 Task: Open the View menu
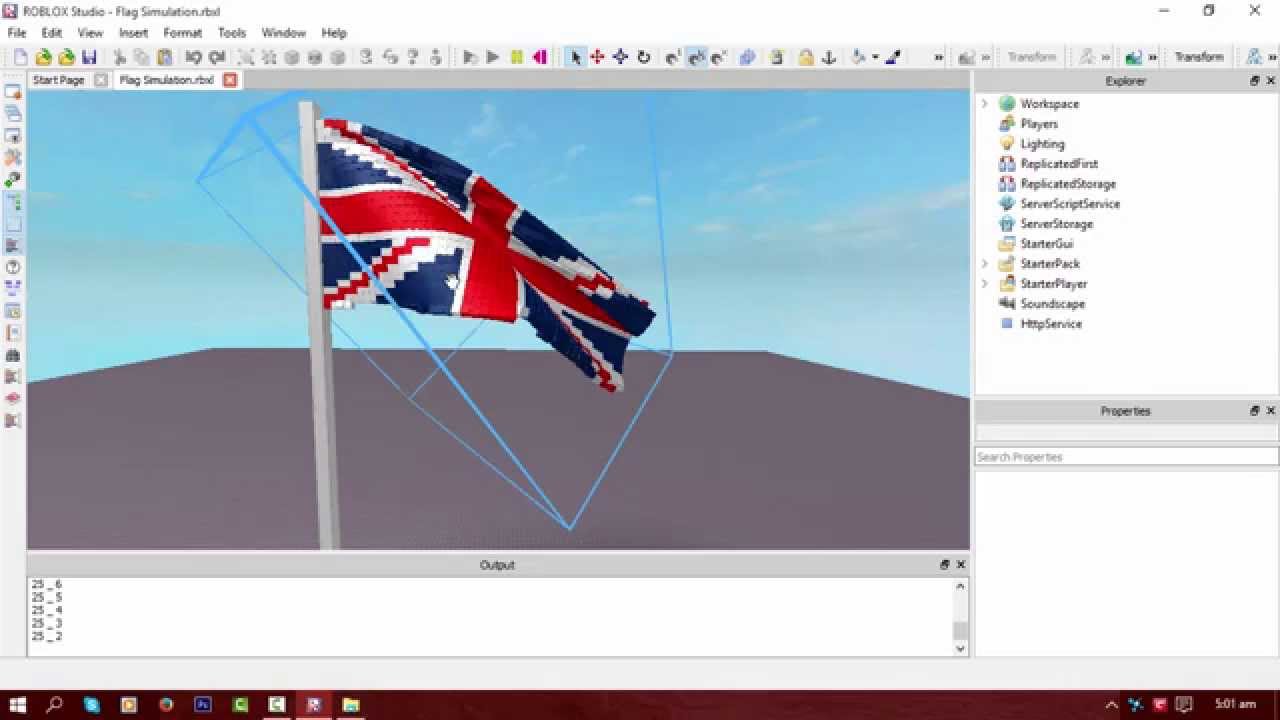point(90,33)
